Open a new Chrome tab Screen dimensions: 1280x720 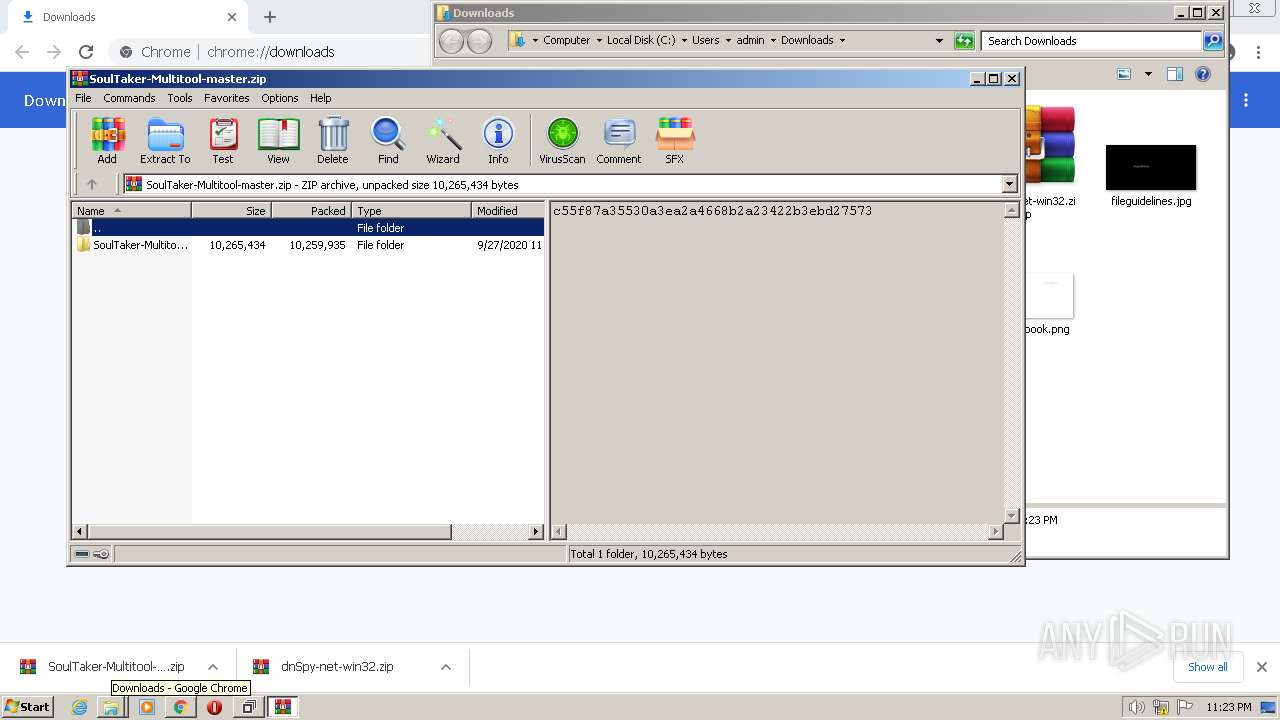click(270, 17)
